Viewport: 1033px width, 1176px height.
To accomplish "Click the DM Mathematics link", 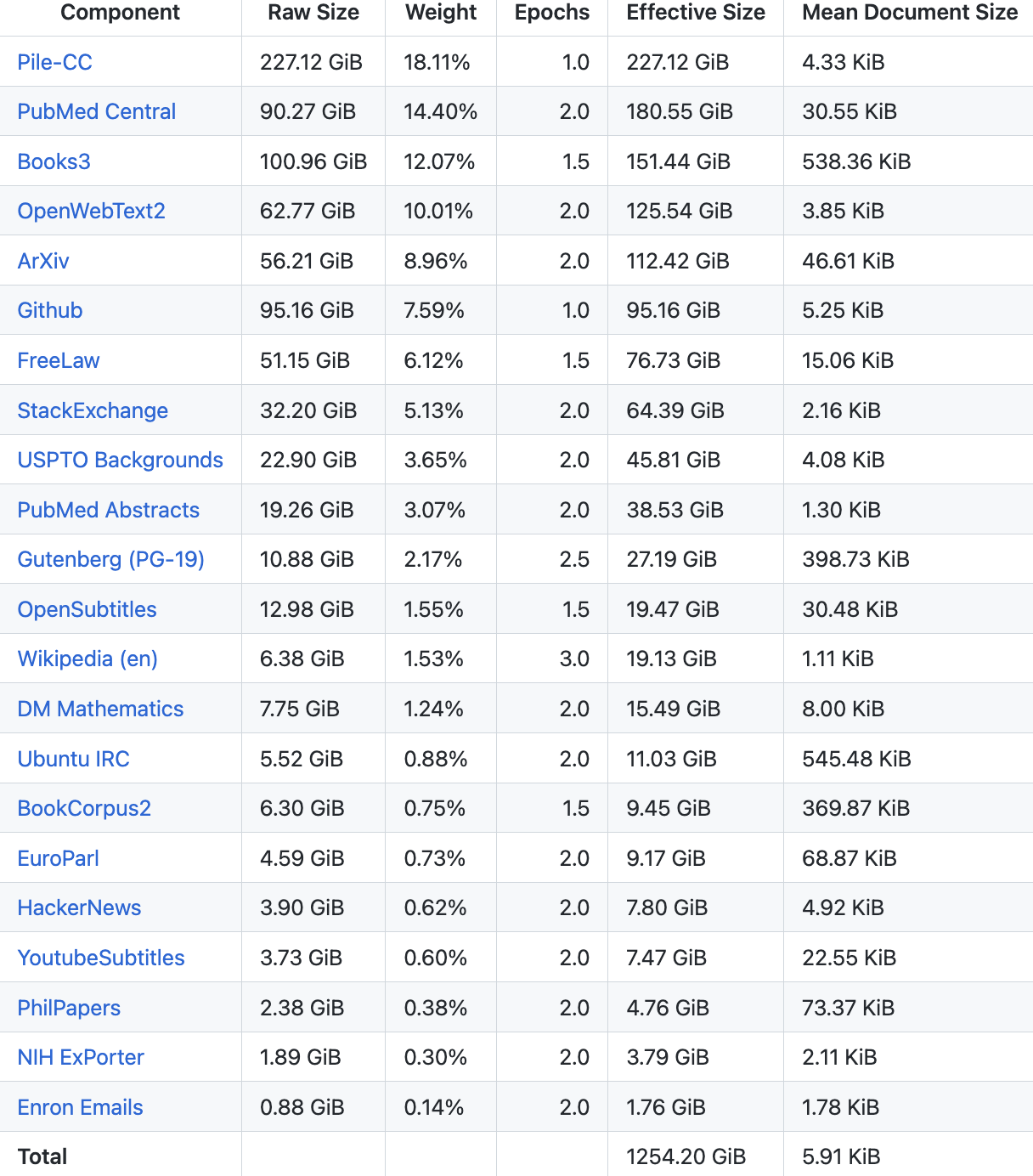I will [x=100, y=709].
